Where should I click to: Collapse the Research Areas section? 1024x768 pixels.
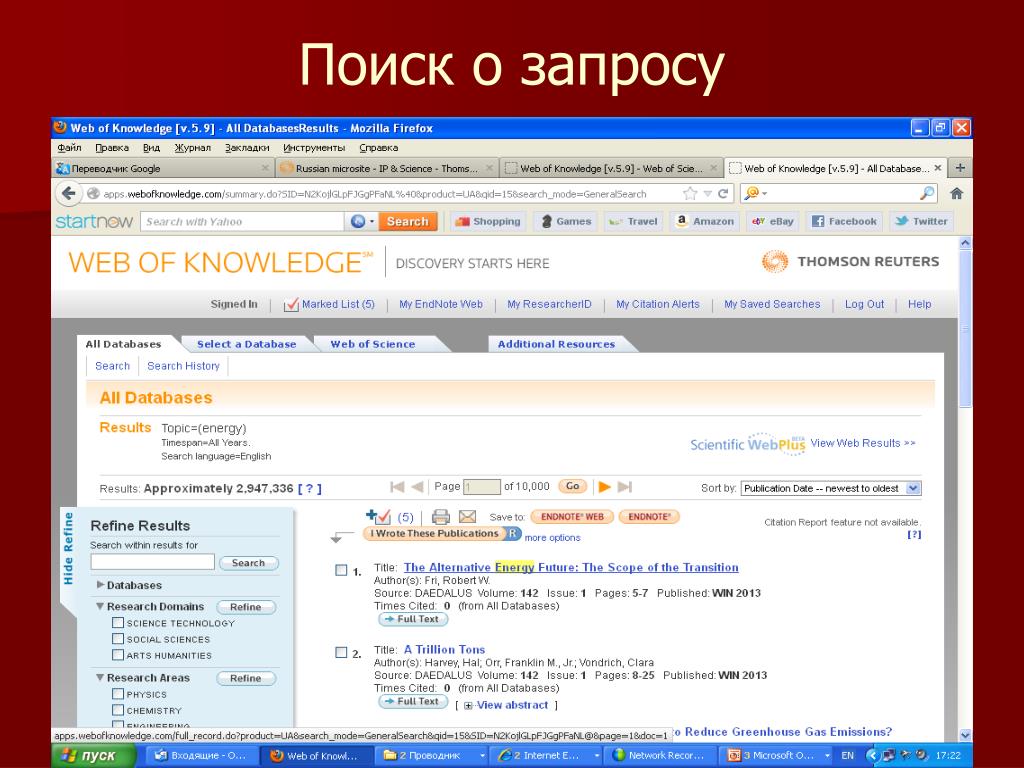[100, 677]
